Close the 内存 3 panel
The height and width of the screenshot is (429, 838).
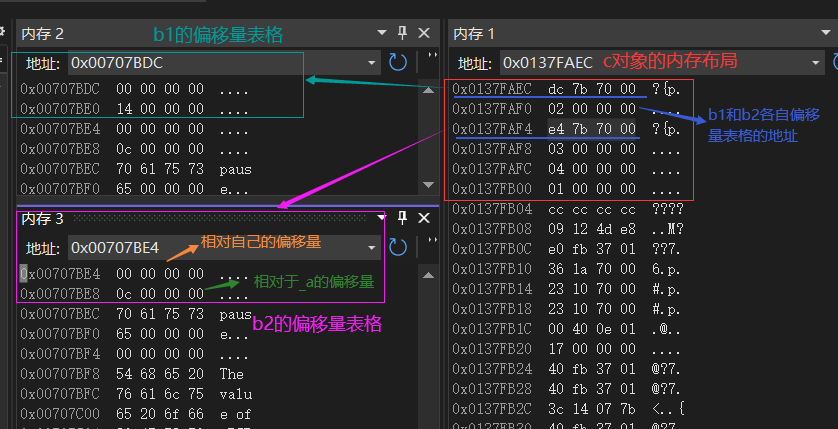424,218
